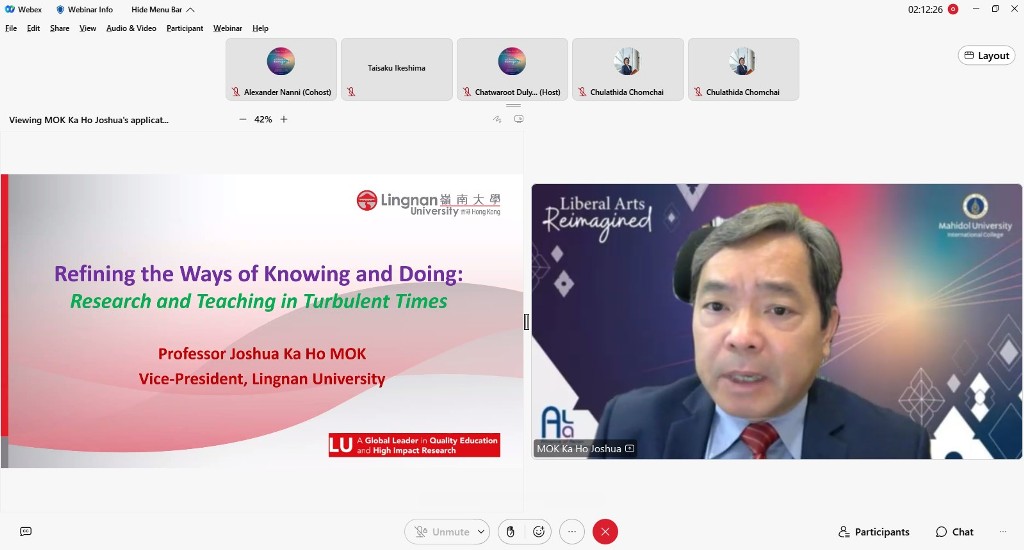Image resolution: width=1024 pixels, height=550 pixels.
Task: Toggle the Participants panel
Action: (x=874, y=532)
